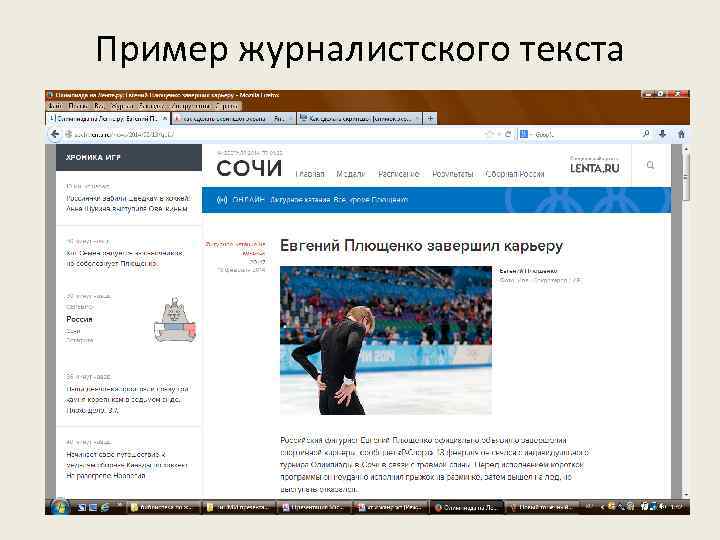Viewport: 720px width, 540px height.
Task: Open the Файл menu
Action: pyautogui.click(x=56, y=106)
